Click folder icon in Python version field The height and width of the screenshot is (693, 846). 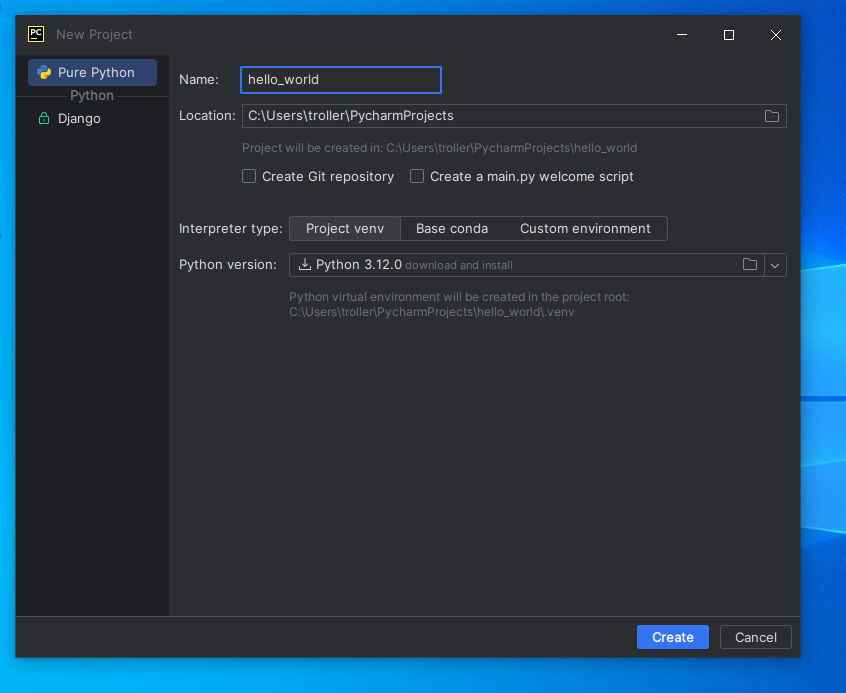point(749,265)
